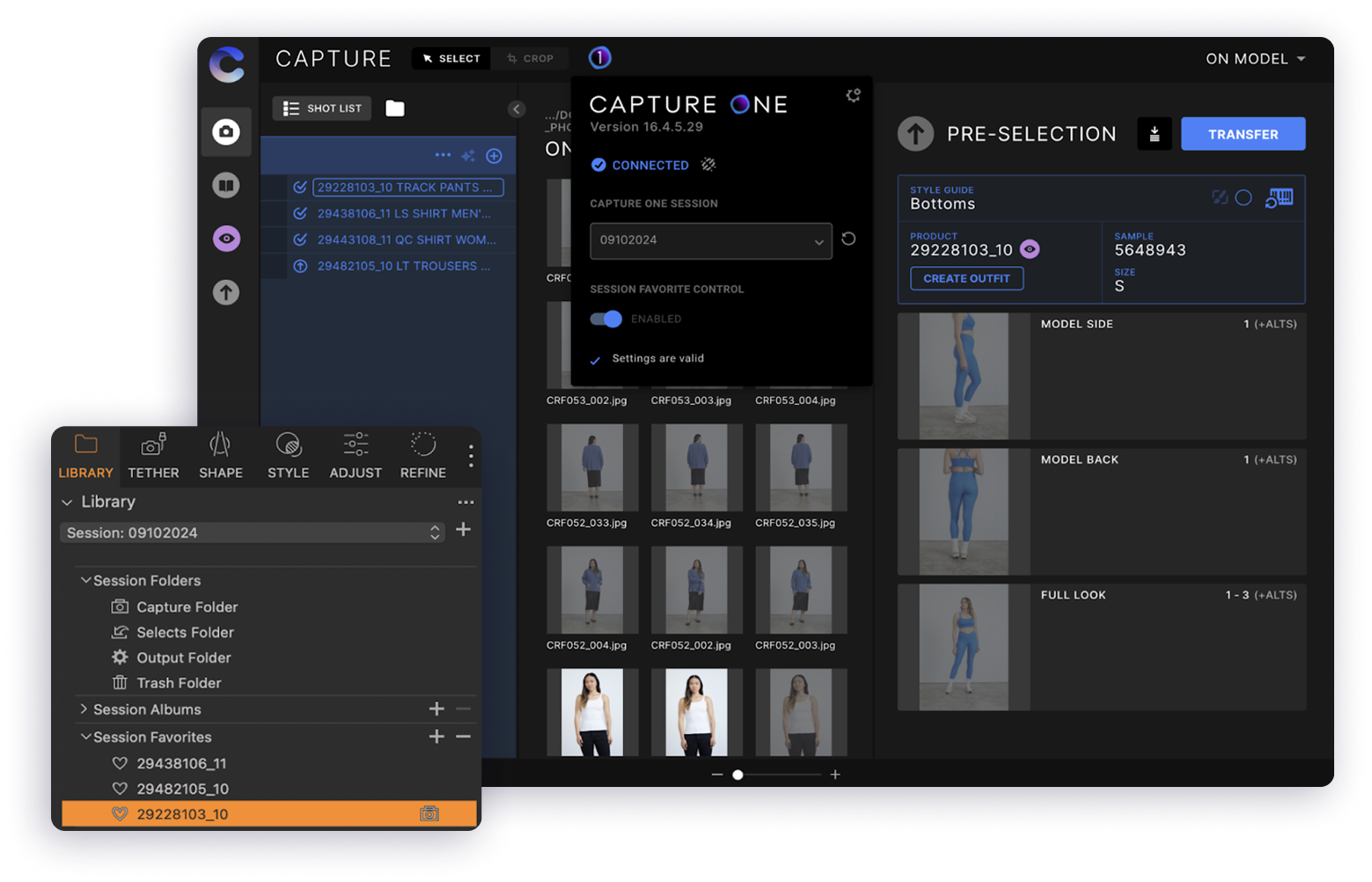Screen dimensions: 1372x882
Task: Collapse the Session Favorites group
Action: click(x=85, y=736)
